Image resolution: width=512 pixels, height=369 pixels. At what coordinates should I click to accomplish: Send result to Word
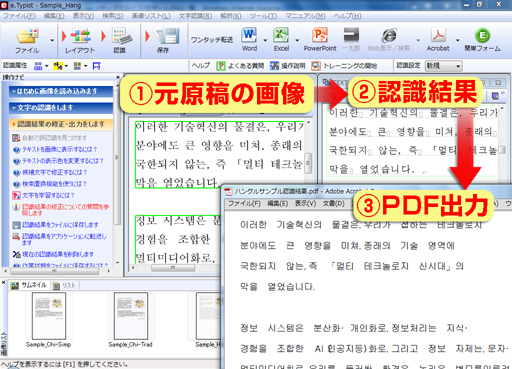(x=249, y=35)
